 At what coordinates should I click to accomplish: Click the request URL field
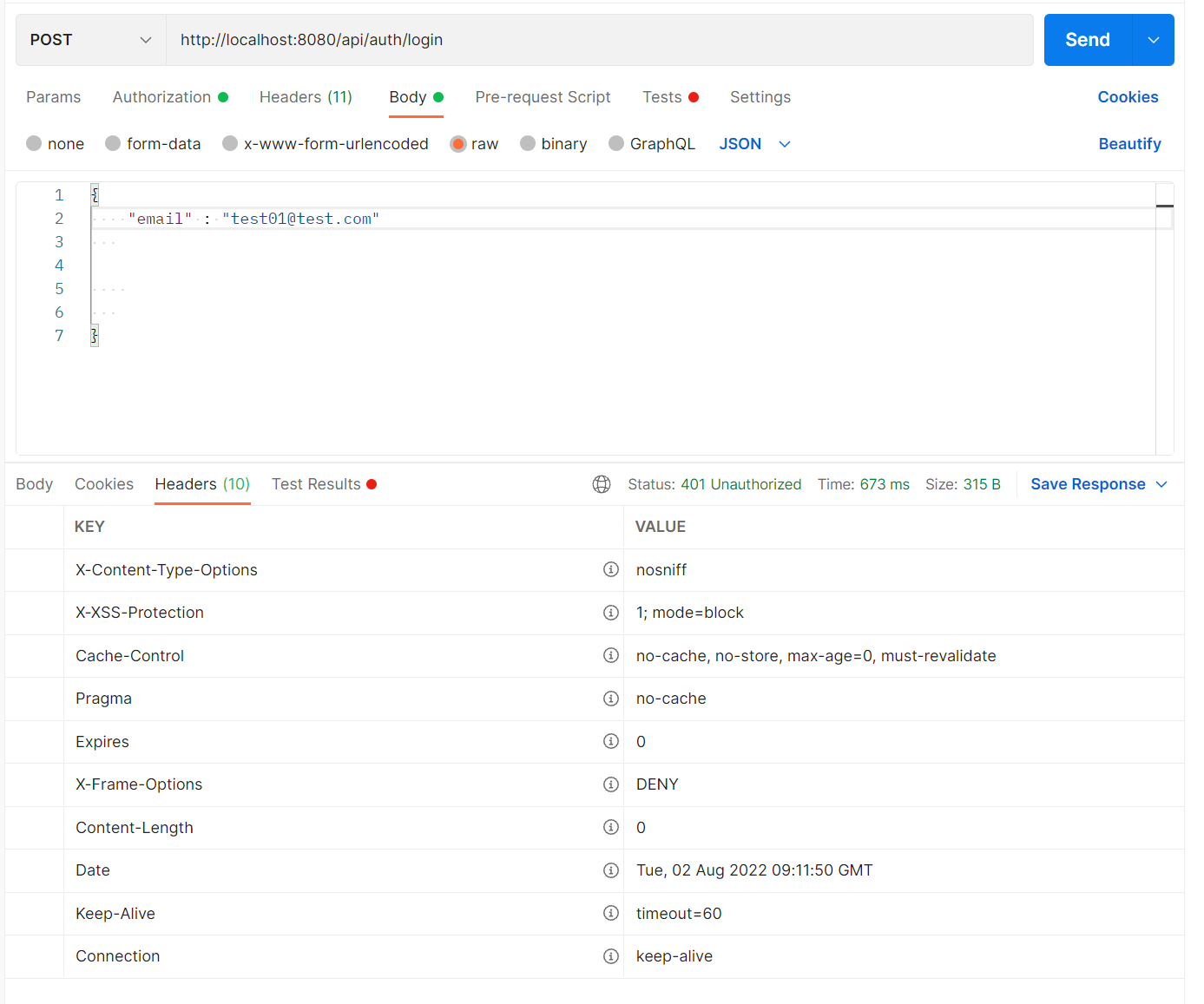[599, 40]
